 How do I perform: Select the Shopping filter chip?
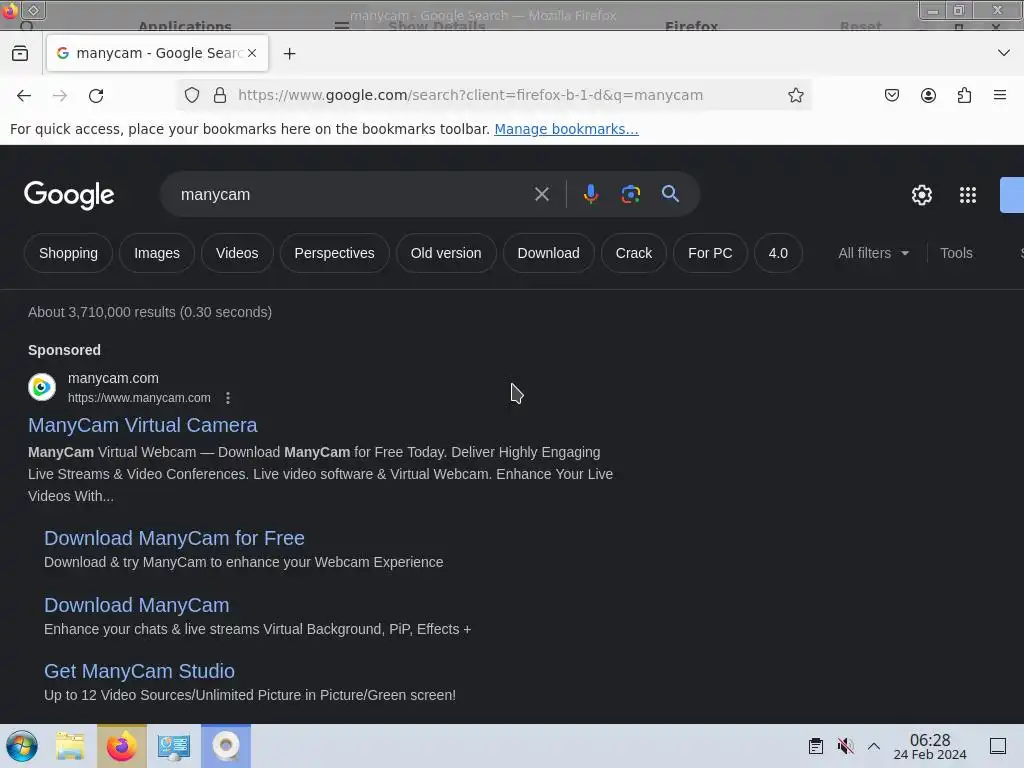click(x=69, y=253)
